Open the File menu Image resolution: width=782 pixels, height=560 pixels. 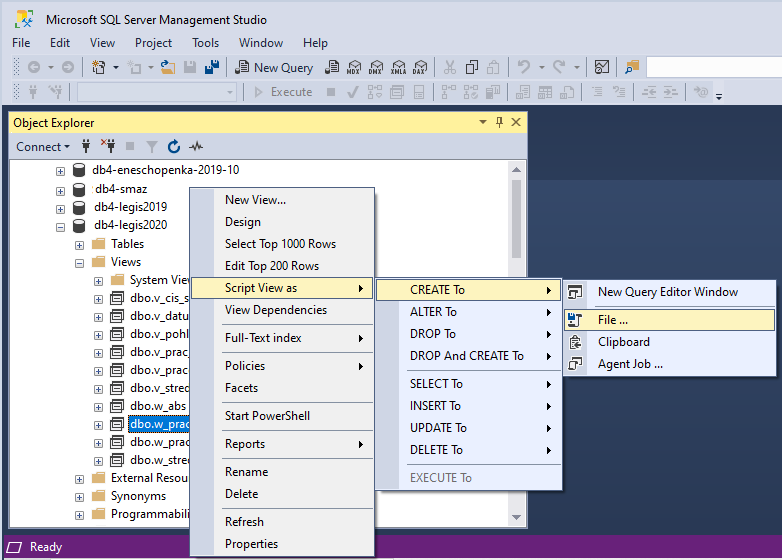point(21,43)
